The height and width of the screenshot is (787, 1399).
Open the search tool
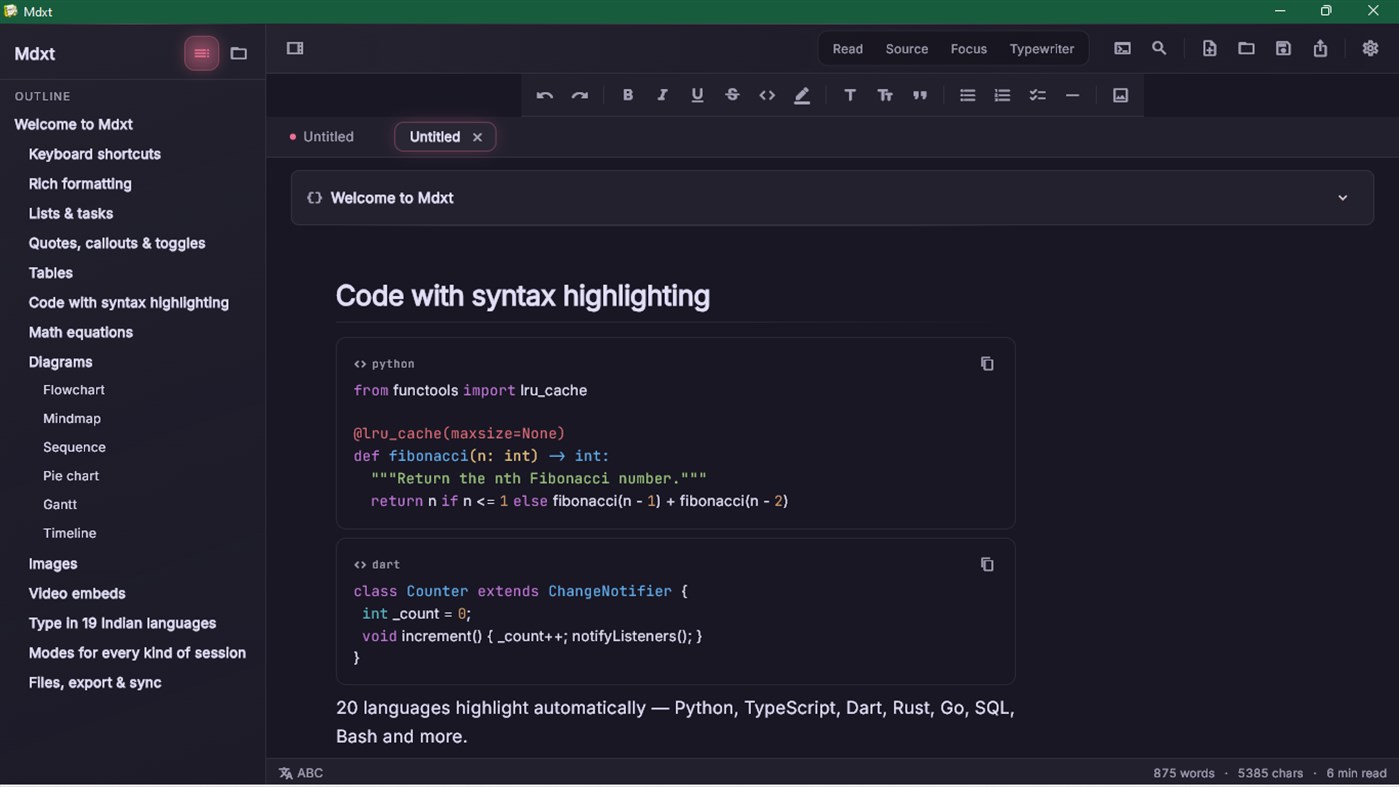[1159, 49]
